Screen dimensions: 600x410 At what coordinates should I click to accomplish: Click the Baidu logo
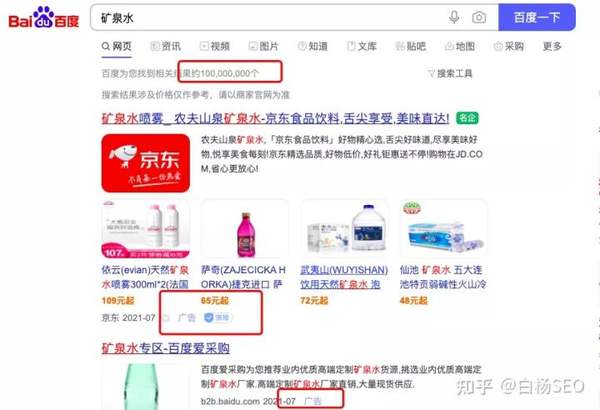[x=44, y=18]
